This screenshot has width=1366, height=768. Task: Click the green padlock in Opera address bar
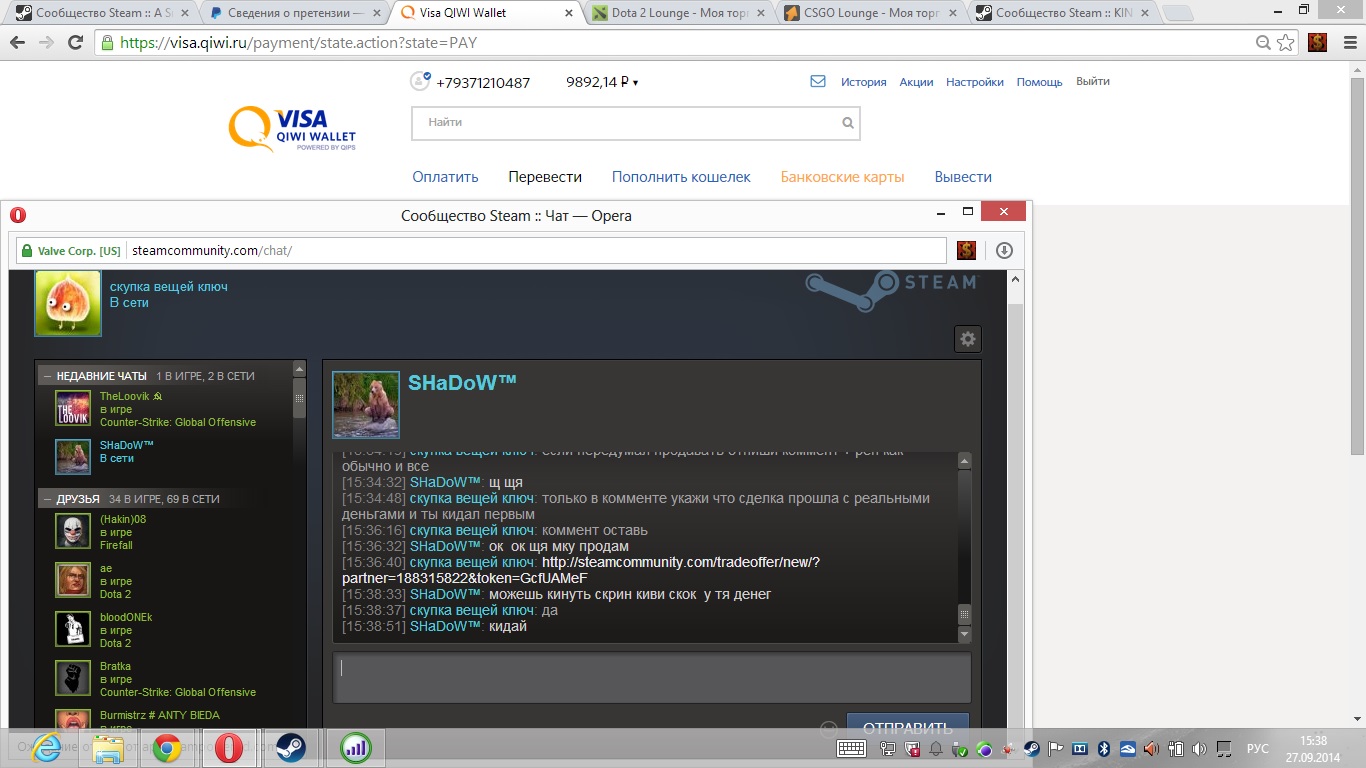tap(28, 251)
